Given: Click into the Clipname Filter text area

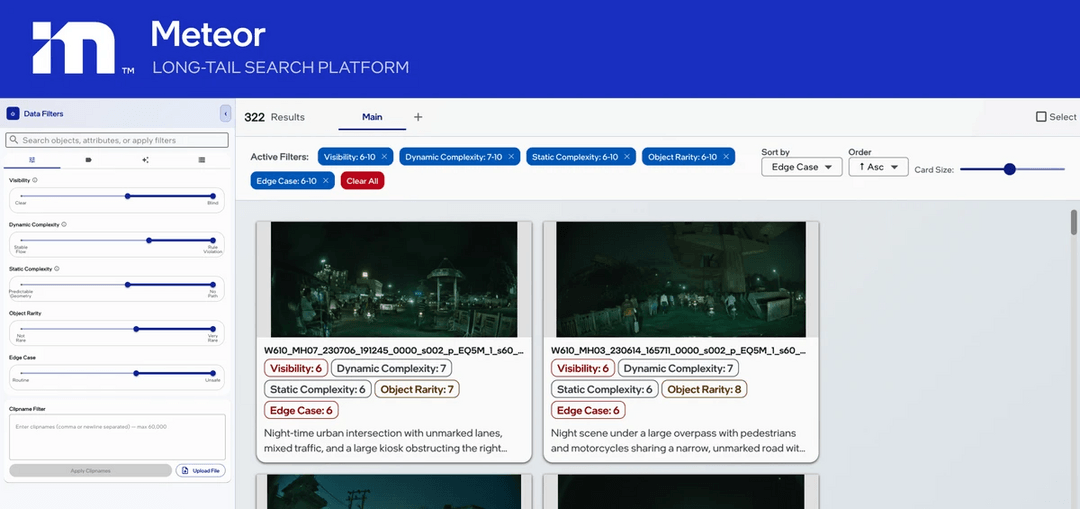Looking at the screenshot, I should (x=117, y=437).
